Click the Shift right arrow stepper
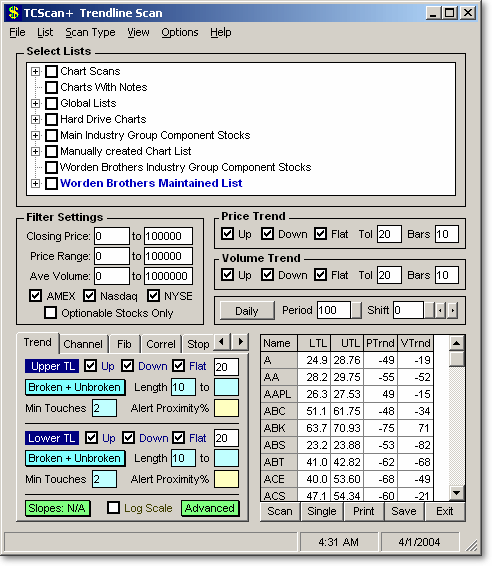Viewport: 492px width, 566px height. click(x=452, y=310)
